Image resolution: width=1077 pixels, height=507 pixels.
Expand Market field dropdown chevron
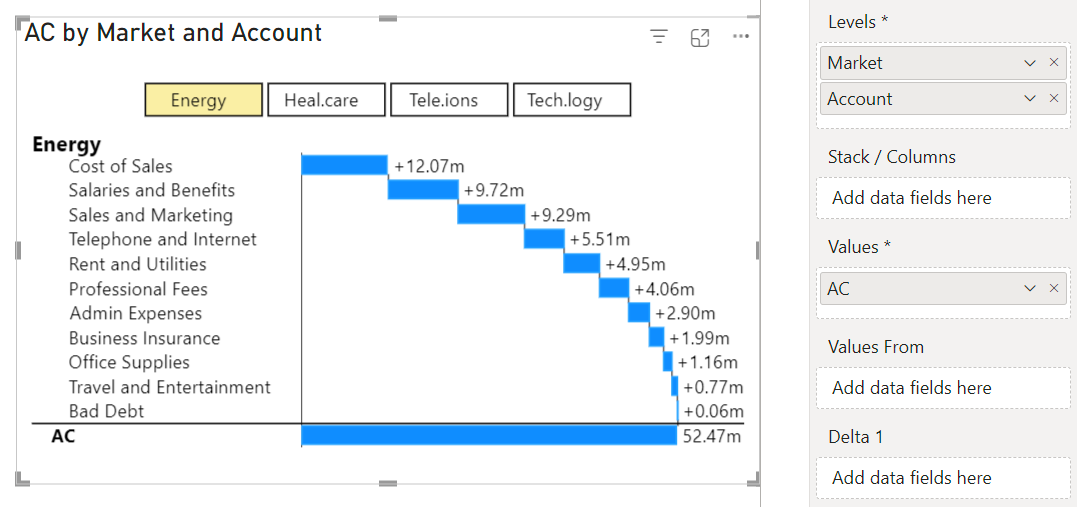coord(1031,63)
